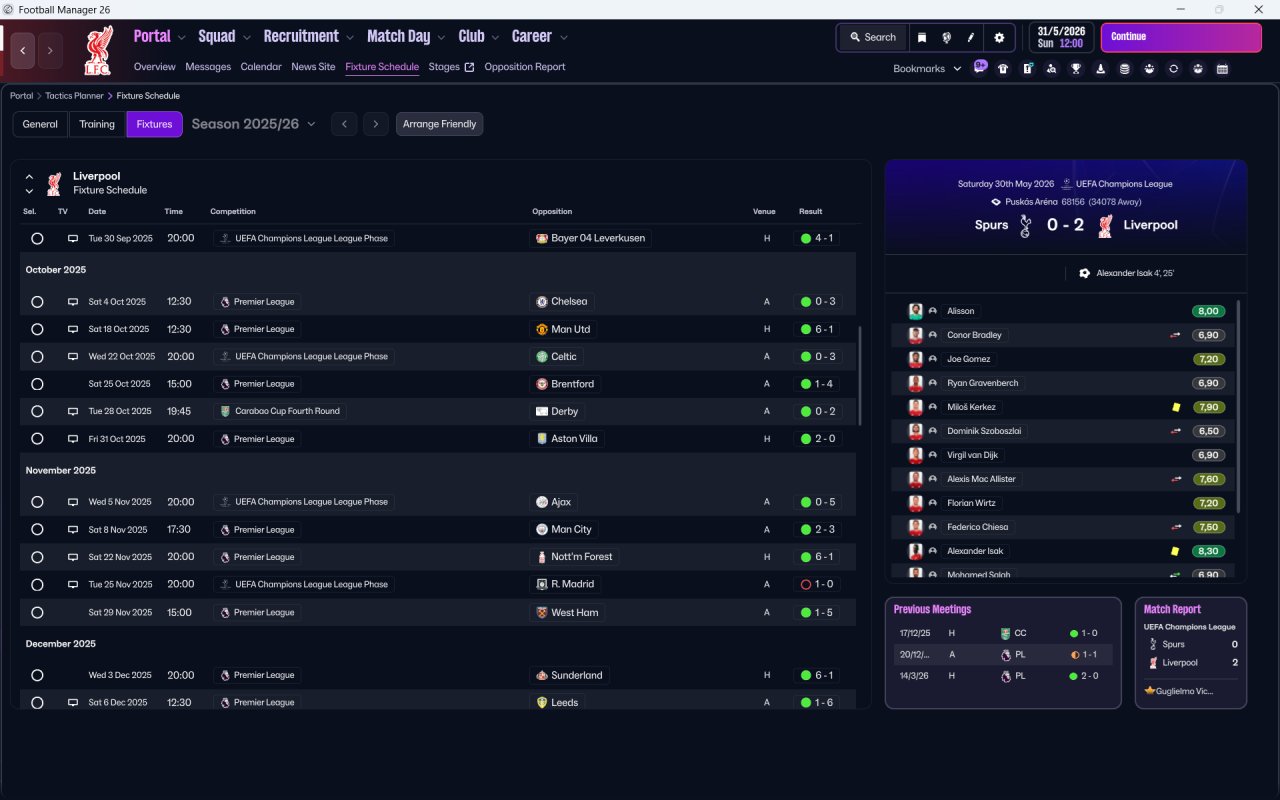This screenshot has height=800, width=1280.
Task: Open Alexander Isak's 8,30 rating badge
Action: click(1209, 551)
